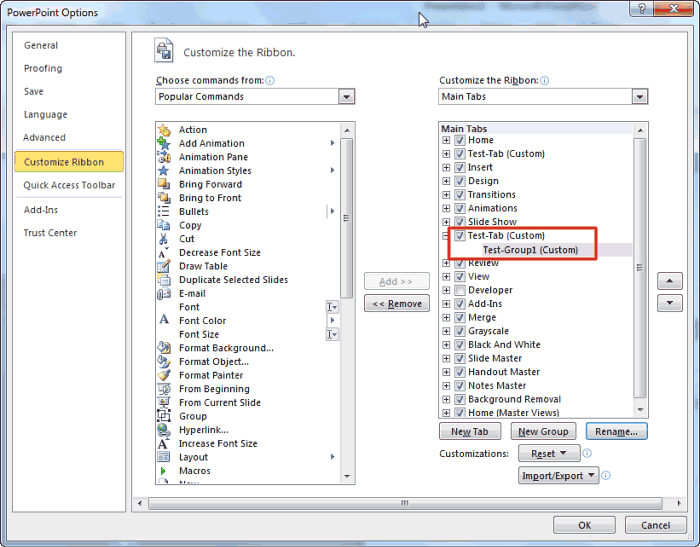Click the commands list scrollbar thumb
Viewport: 700px width, 547px height.
(x=346, y=218)
